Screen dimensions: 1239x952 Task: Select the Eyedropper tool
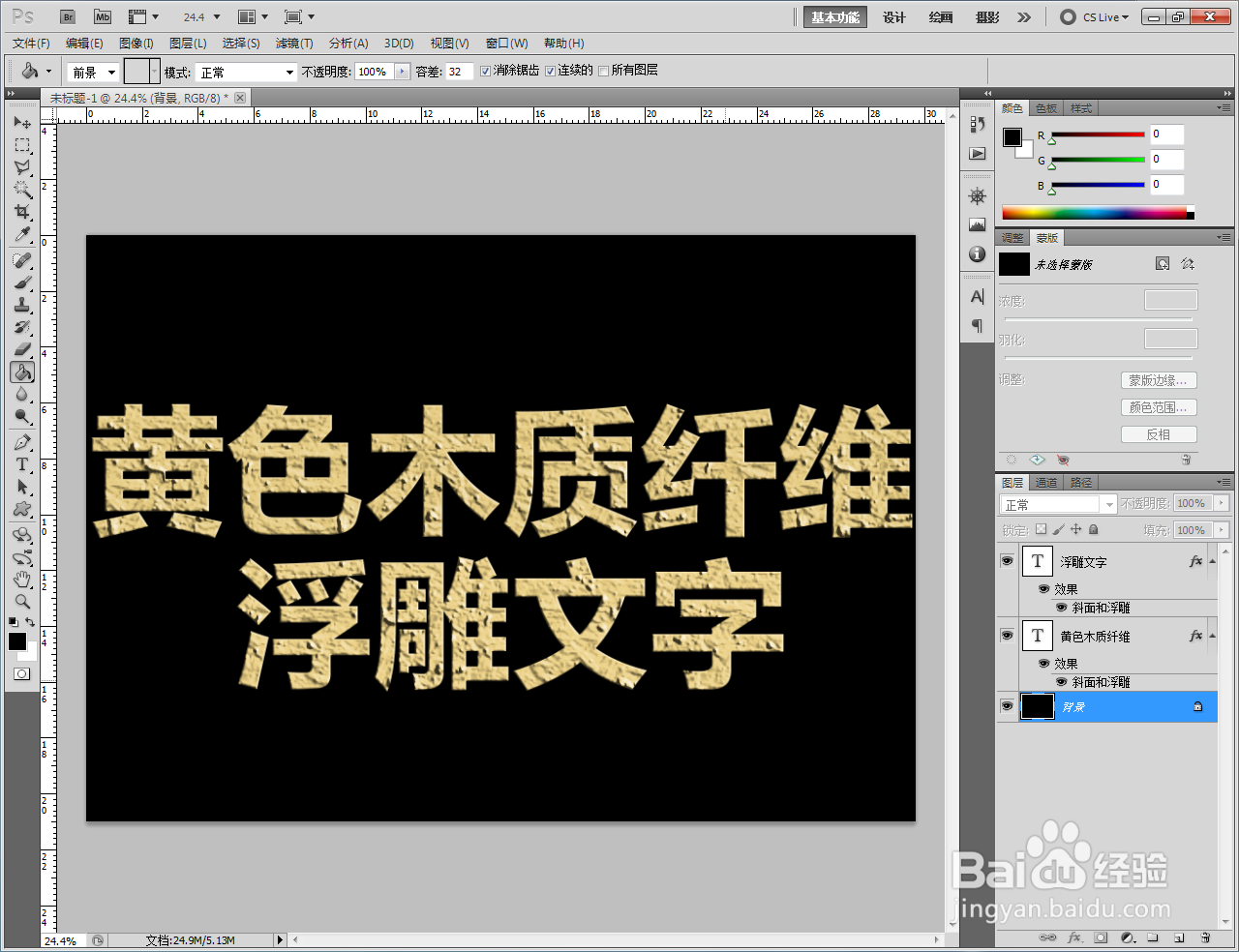pos(22,234)
